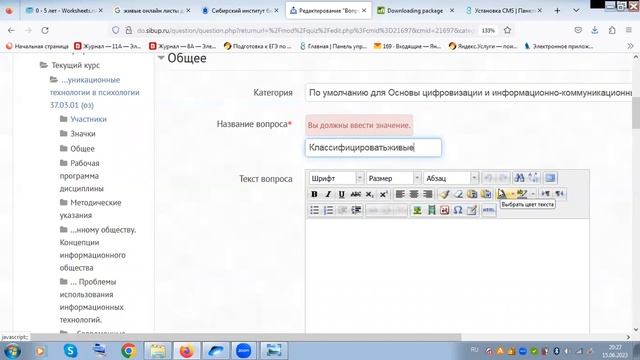Toggle underline formatting in the editor

pyautogui.click(x=342, y=194)
